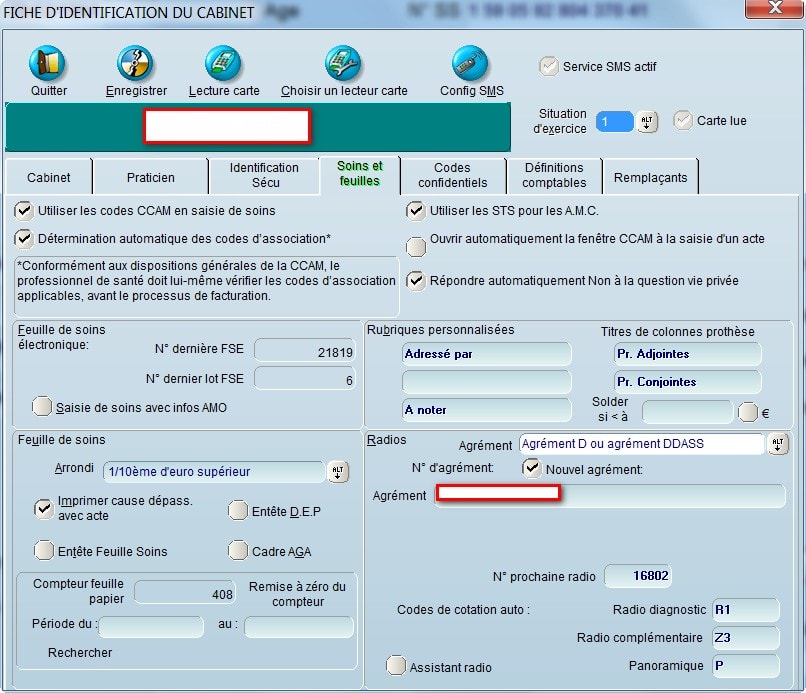This screenshot has height=693, width=806.
Task: Open the Config SMS icon
Action: click(x=471, y=64)
